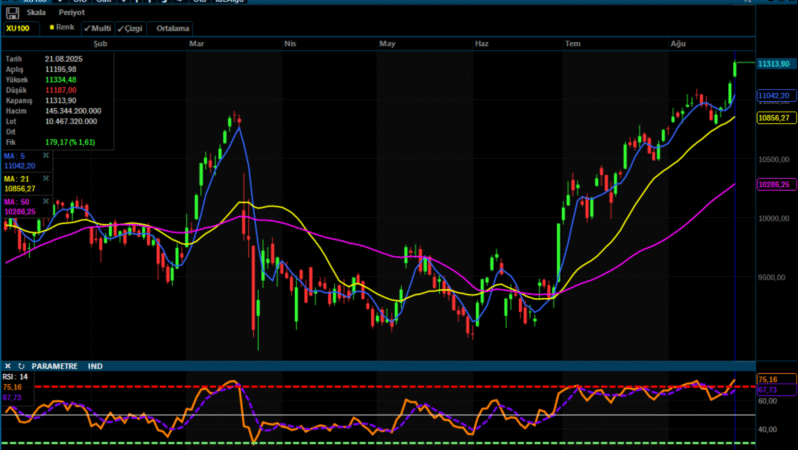Refresh the RSI indicator panel
Image resolution: width=798 pixels, height=450 pixels.
21,366
